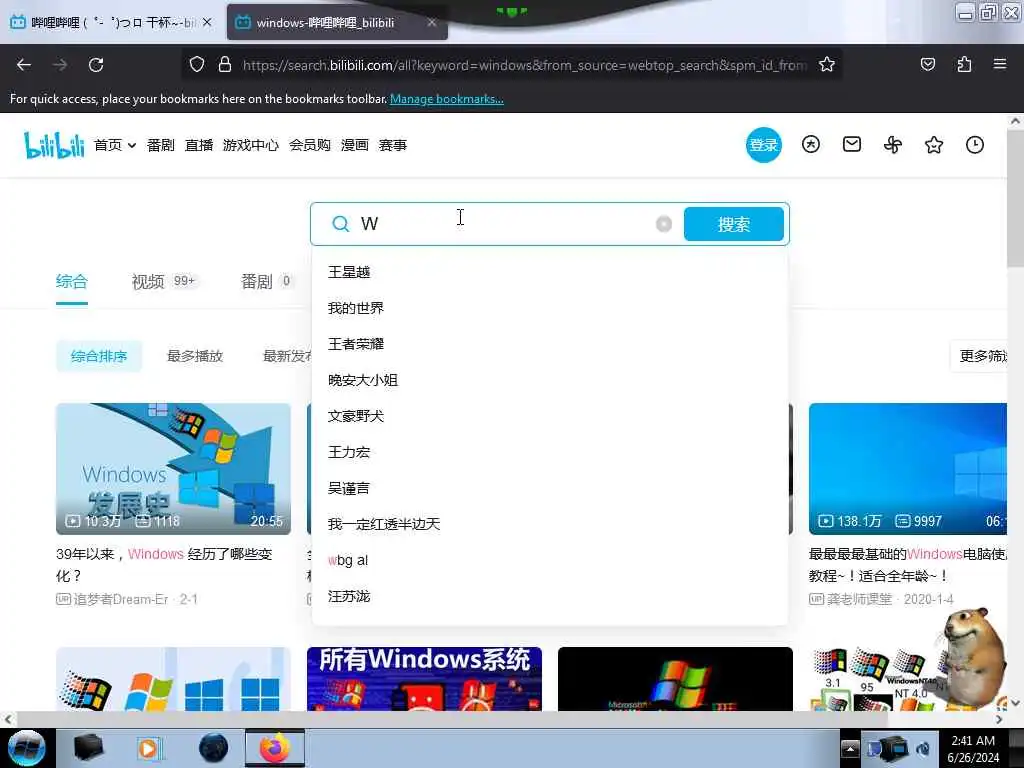
Task: Open the 所有Windows系统 video thumbnail
Action: coord(424,679)
